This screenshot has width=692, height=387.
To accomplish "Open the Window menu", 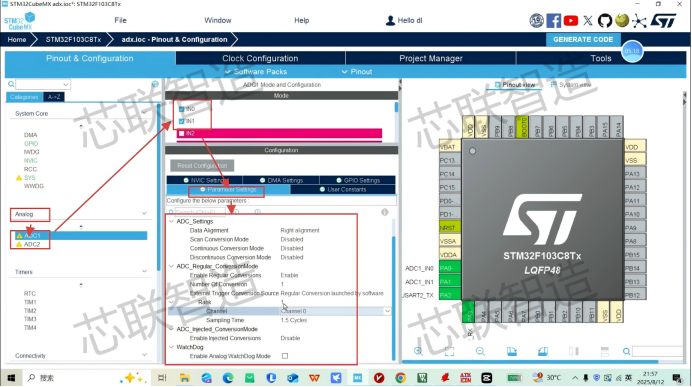I will point(217,20).
